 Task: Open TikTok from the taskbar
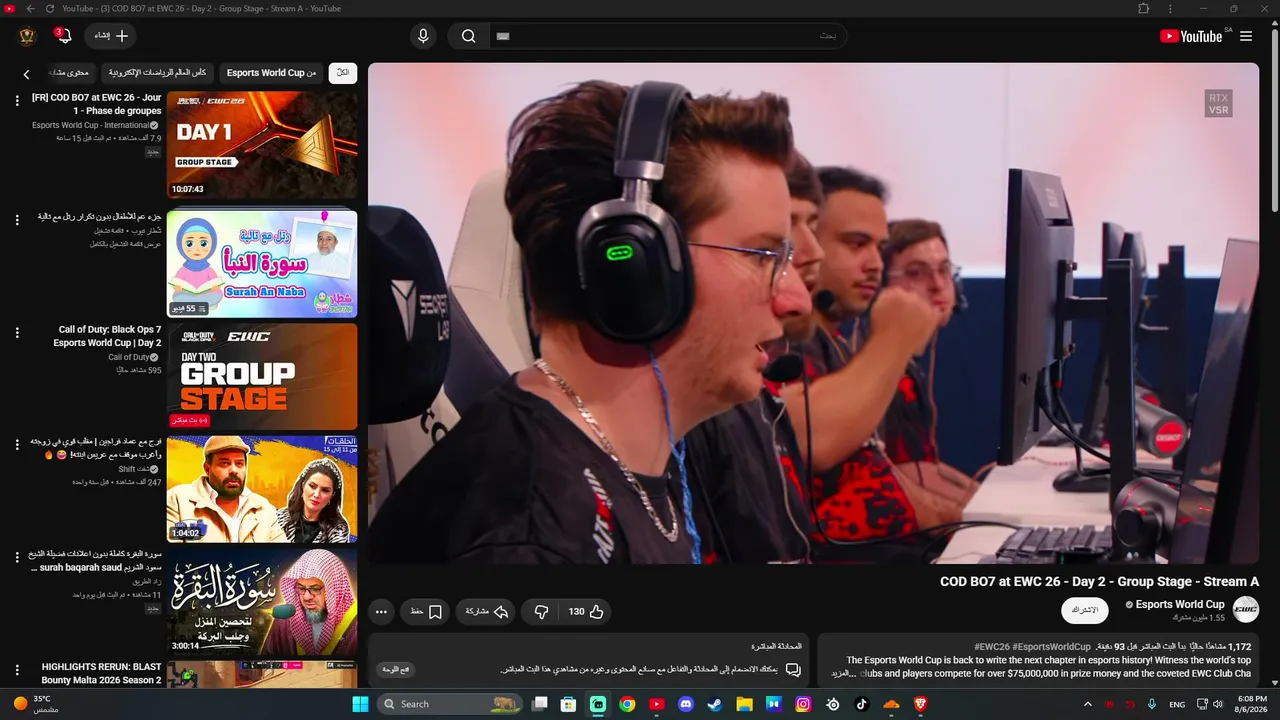[862, 704]
